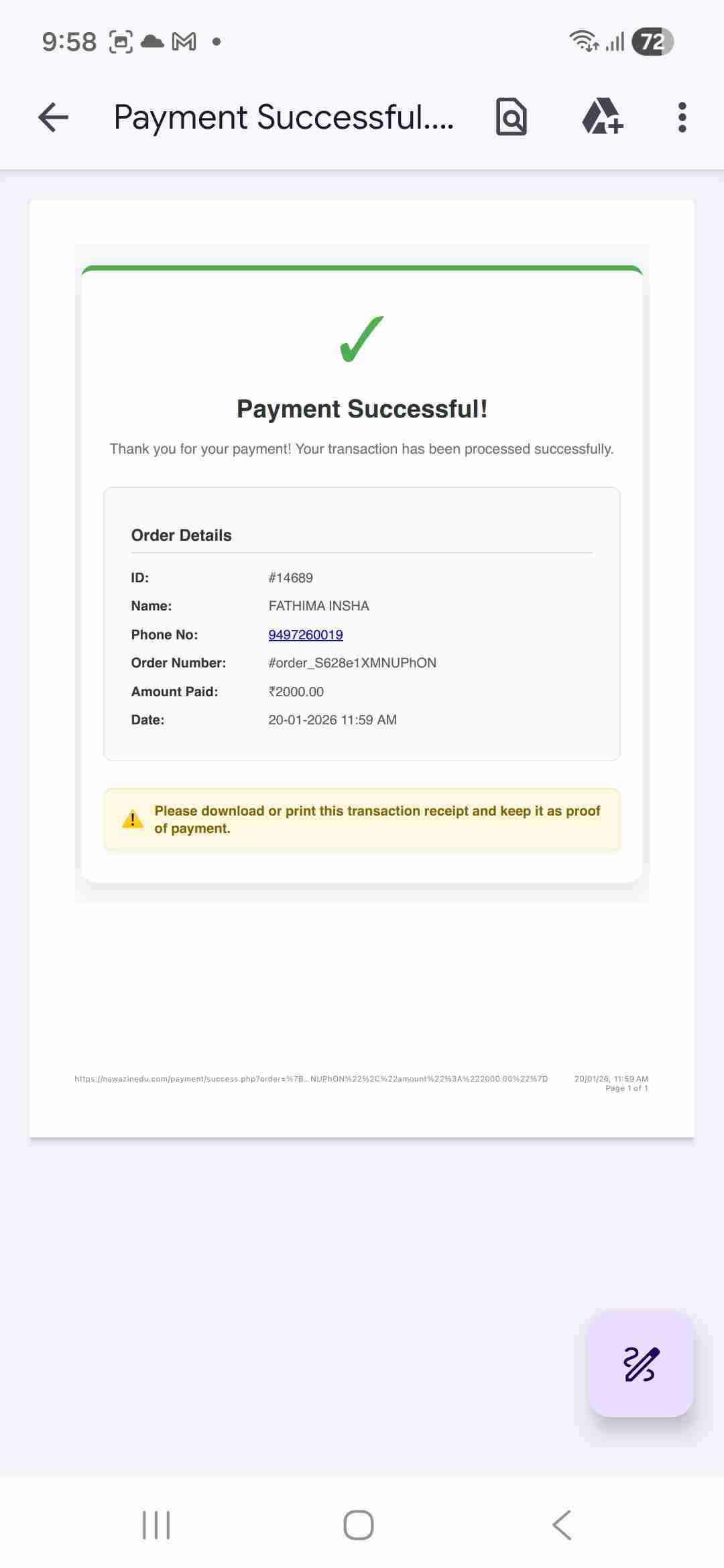Tap the Gmail notification icon in status bar

[184, 42]
